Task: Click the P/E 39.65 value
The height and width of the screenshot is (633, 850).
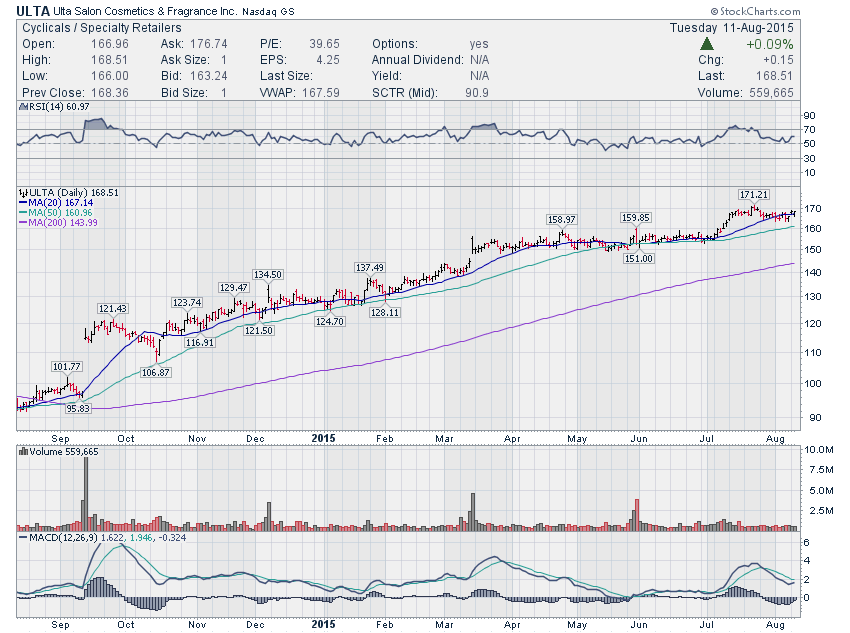Action: (x=324, y=44)
